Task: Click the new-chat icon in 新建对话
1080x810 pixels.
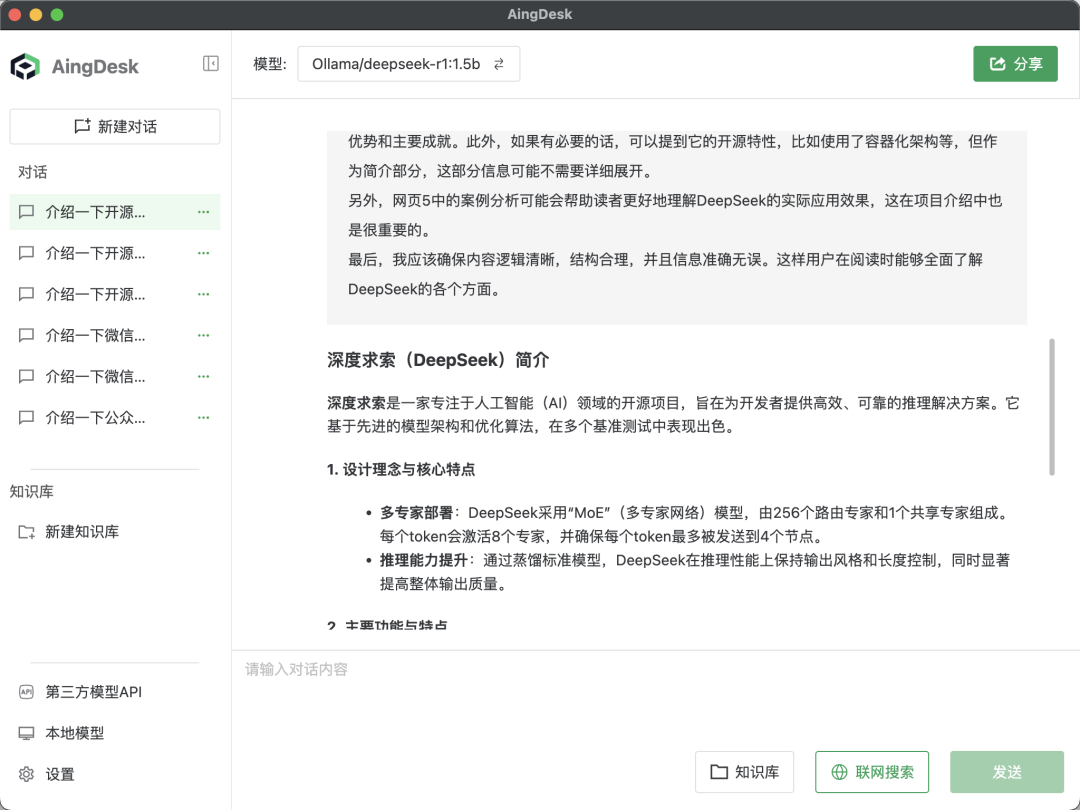Action: (x=82, y=126)
